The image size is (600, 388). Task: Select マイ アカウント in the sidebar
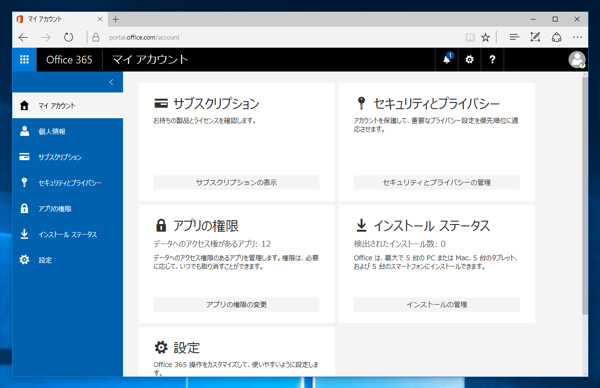tap(68, 106)
